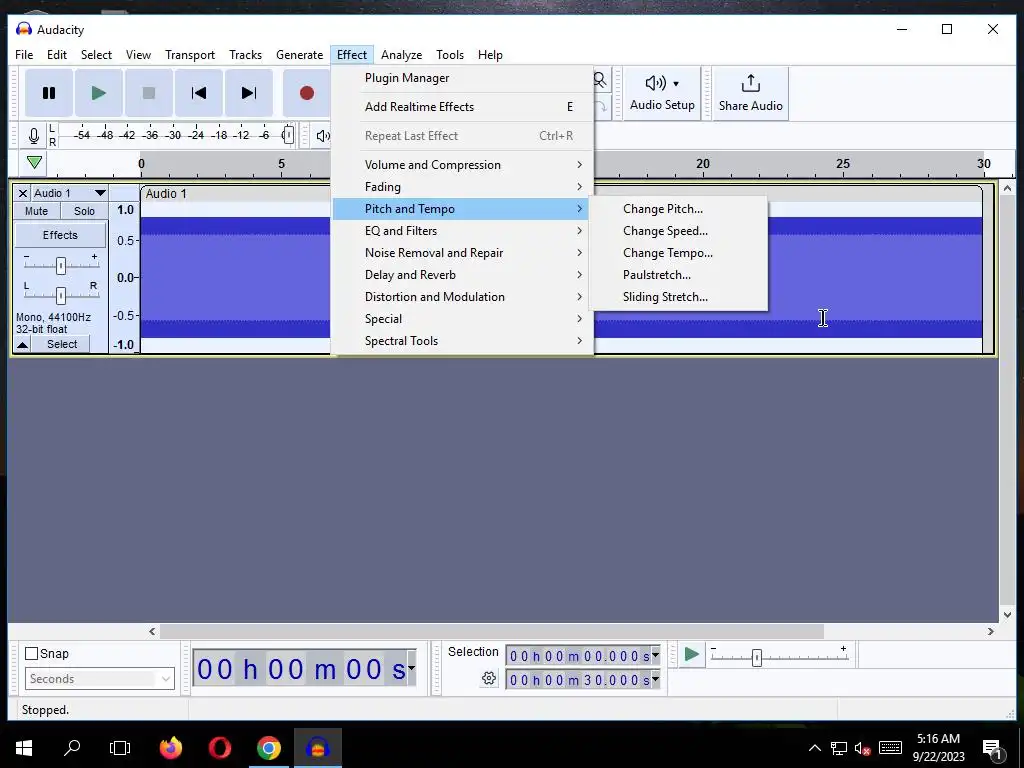Screen dimensions: 1024x768
Task: Open Windows Start menu
Action: [24, 748]
